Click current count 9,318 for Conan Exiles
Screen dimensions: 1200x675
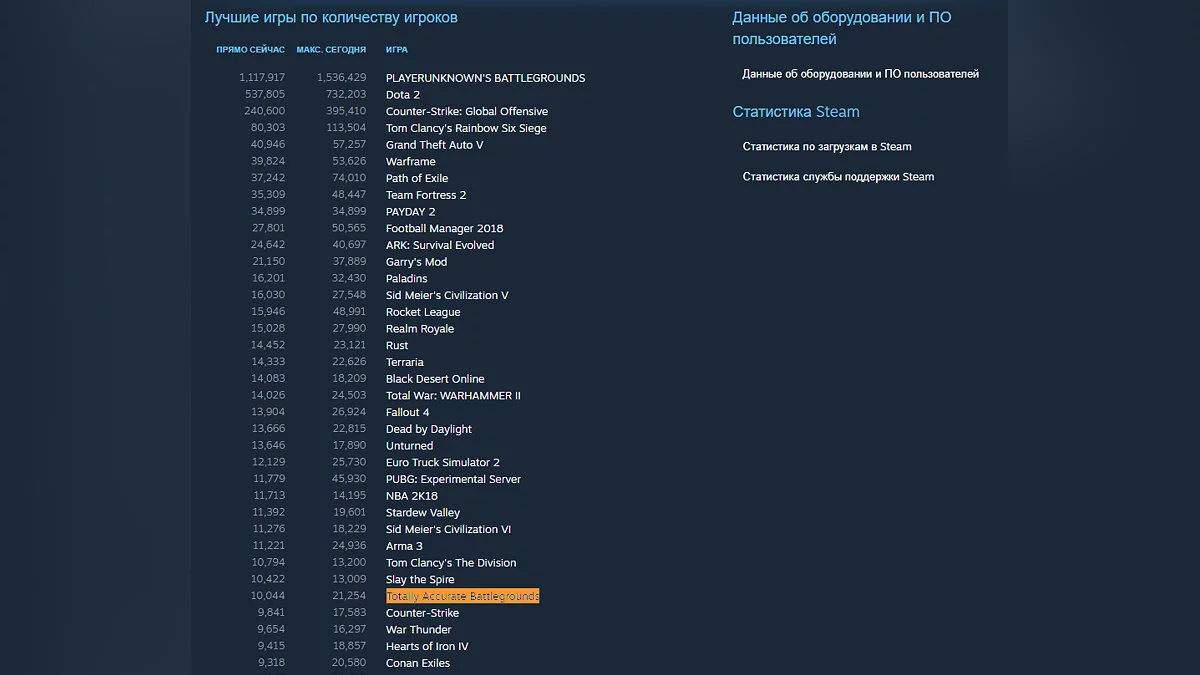tap(271, 663)
